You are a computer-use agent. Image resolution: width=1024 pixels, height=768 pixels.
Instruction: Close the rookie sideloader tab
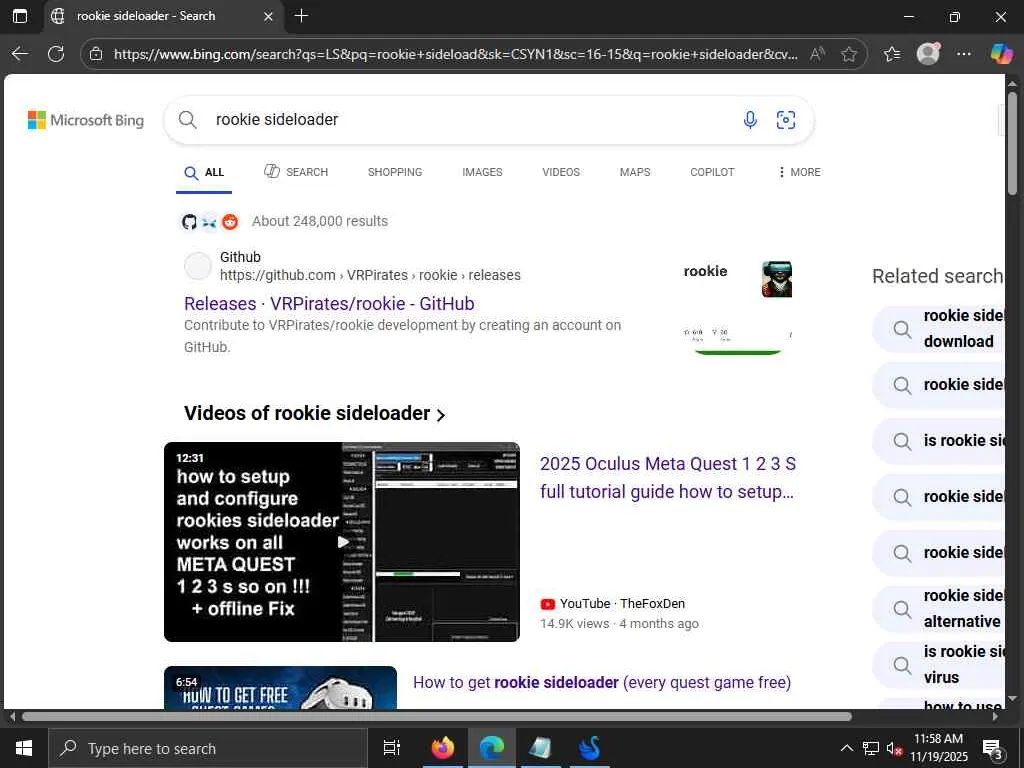[x=268, y=16]
